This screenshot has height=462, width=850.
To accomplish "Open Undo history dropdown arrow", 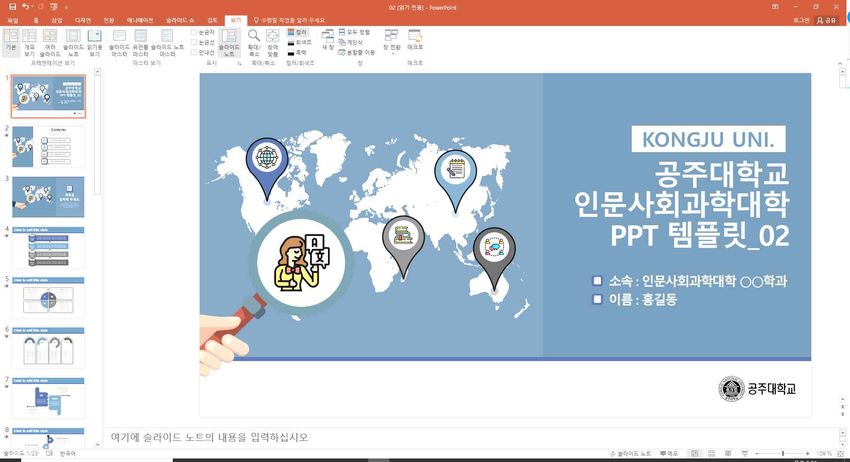I will coord(33,7).
